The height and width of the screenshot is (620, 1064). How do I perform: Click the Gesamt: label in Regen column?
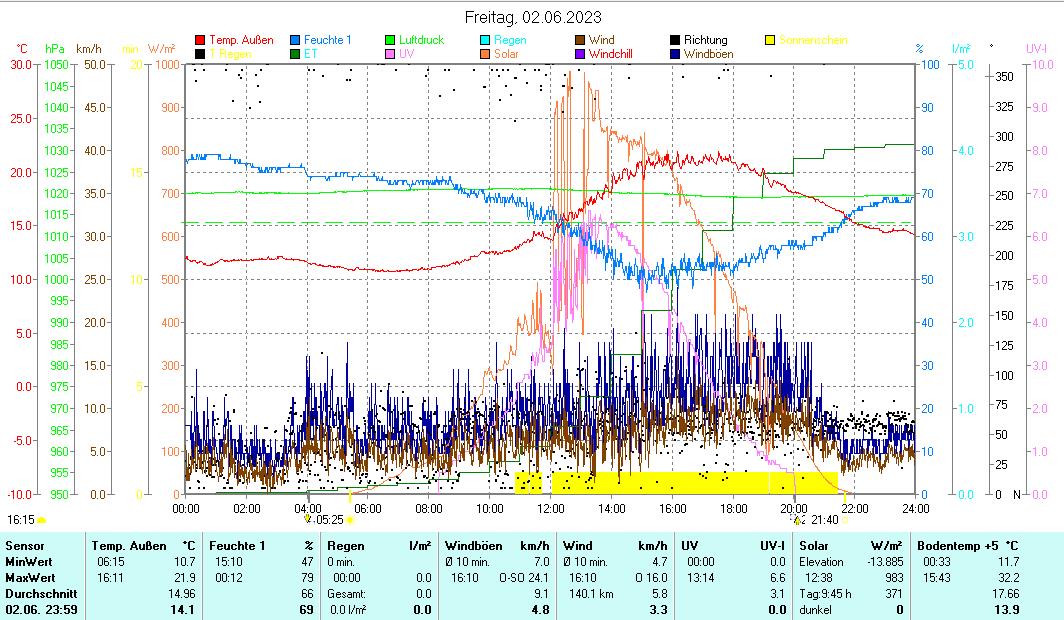click(346, 594)
